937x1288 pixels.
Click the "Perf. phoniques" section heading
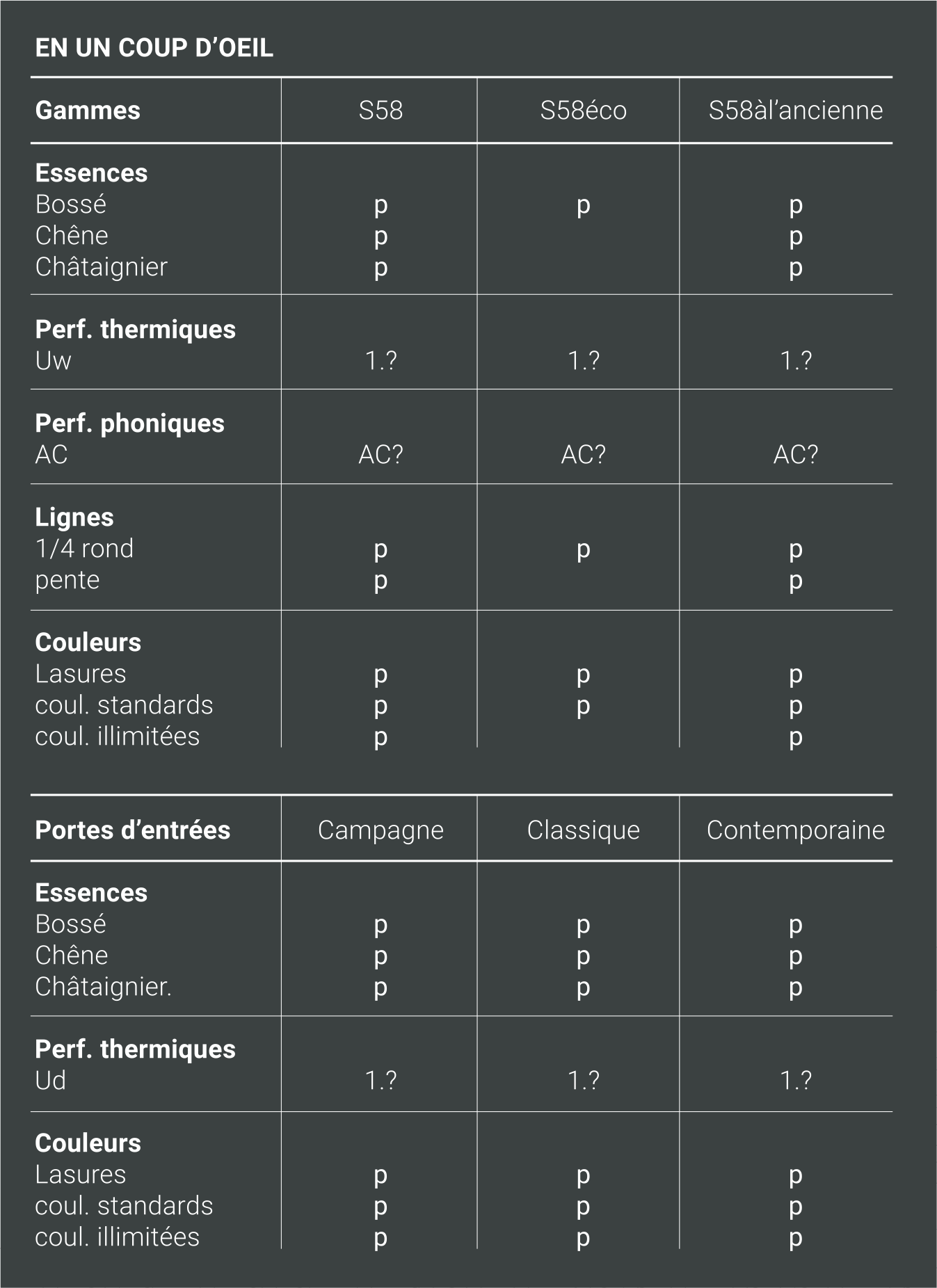[x=129, y=423]
